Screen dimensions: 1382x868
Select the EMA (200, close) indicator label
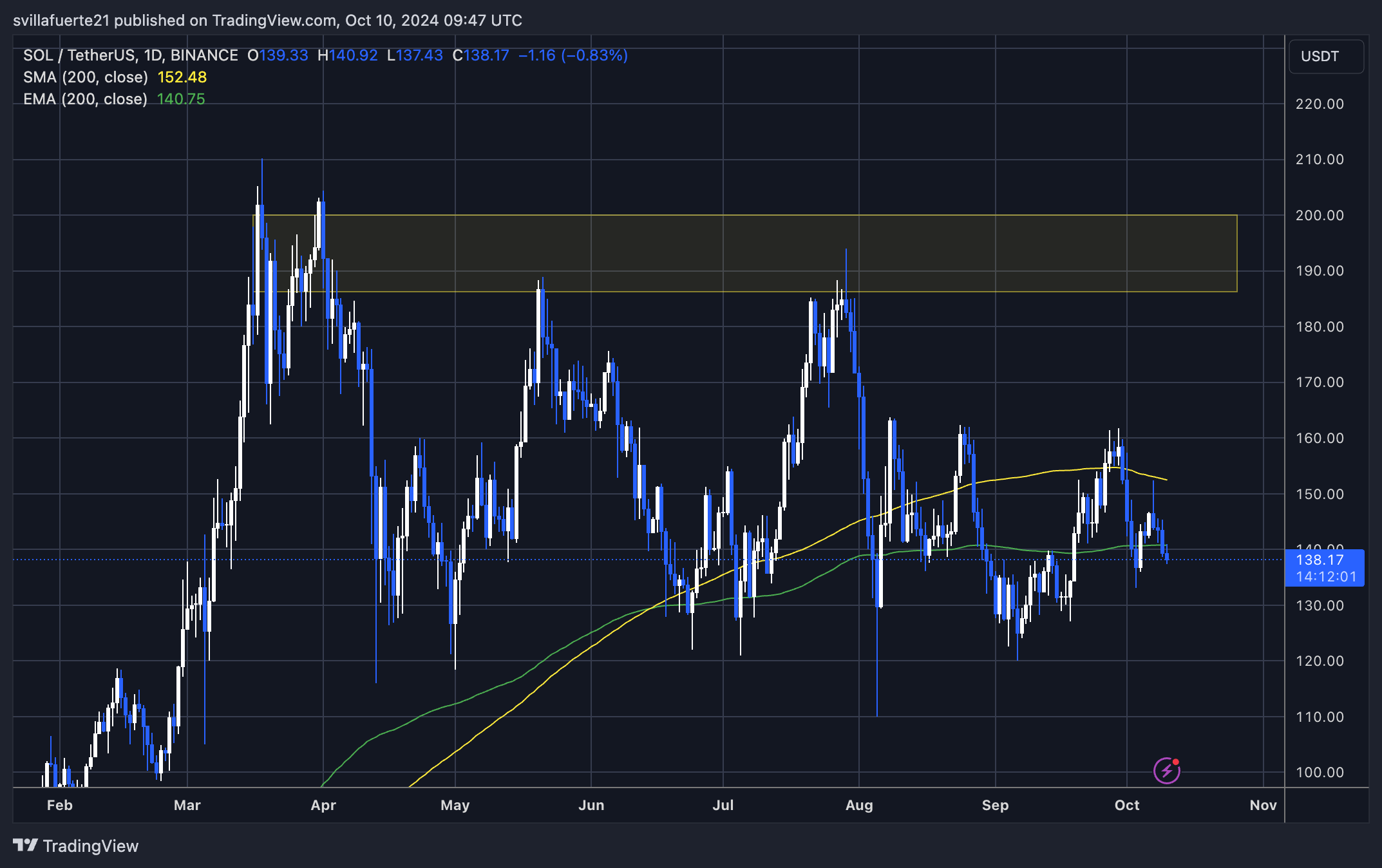tap(86, 99)
